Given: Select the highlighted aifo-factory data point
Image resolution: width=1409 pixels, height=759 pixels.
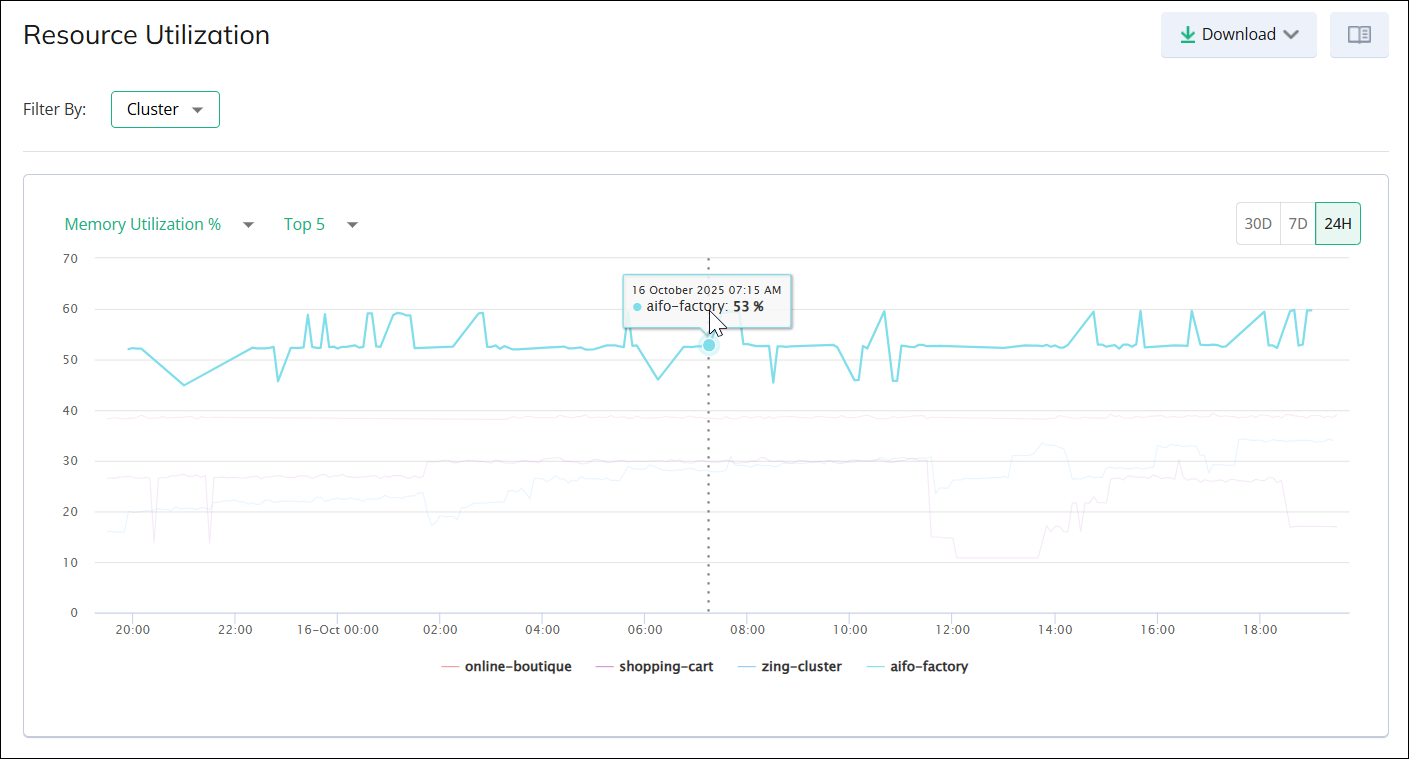Looking at the screenshot, I should (x=708, y=344).
